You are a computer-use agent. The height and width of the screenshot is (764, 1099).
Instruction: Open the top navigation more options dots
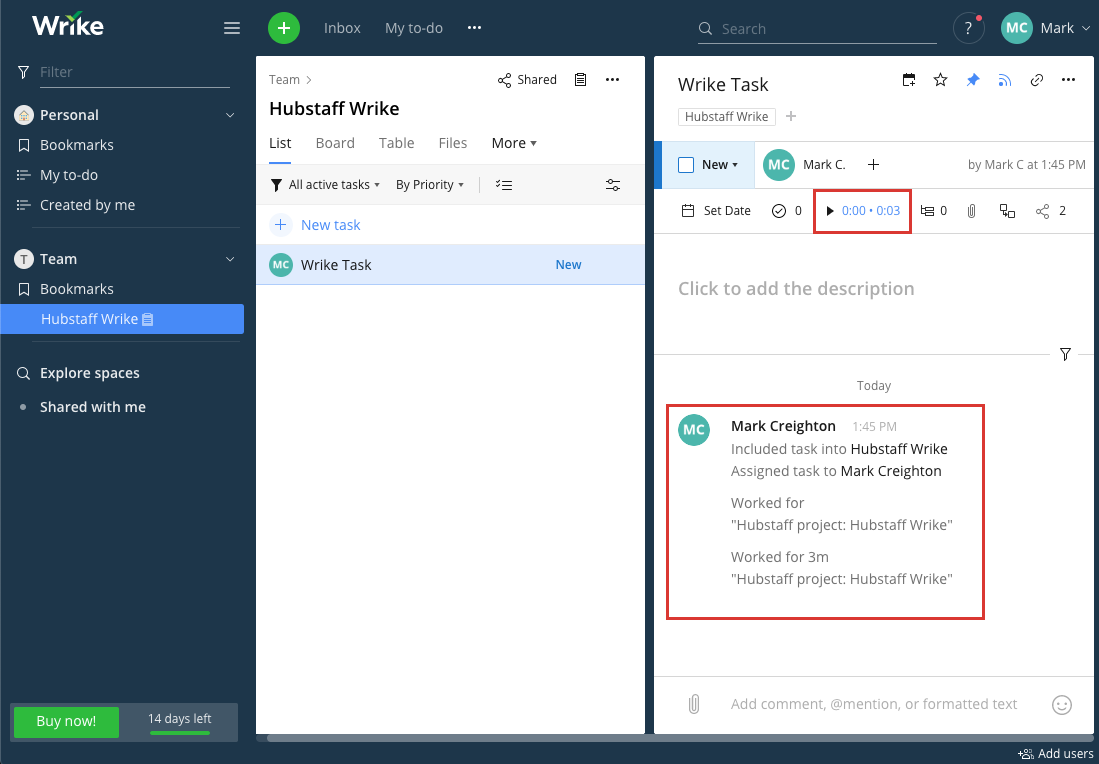pyautogui.click(x=475, y=28)
